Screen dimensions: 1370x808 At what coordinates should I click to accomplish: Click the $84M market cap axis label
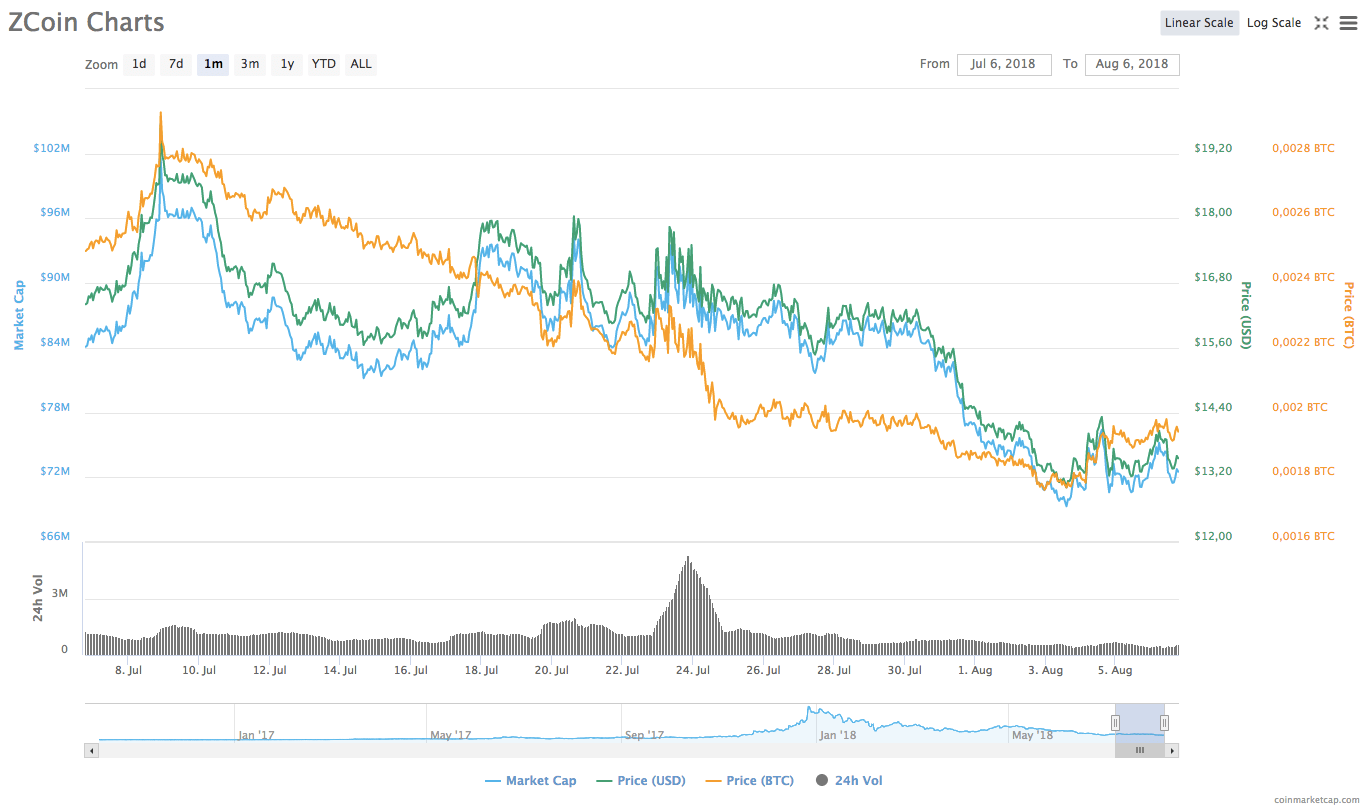[54, 342]
